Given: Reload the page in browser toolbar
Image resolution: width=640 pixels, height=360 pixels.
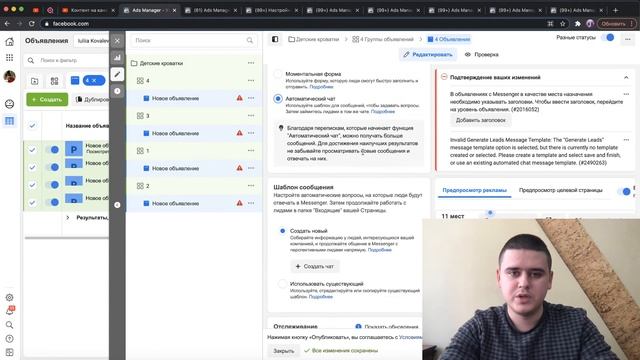Looking at the screenshot, I should (x=32, y=24).
